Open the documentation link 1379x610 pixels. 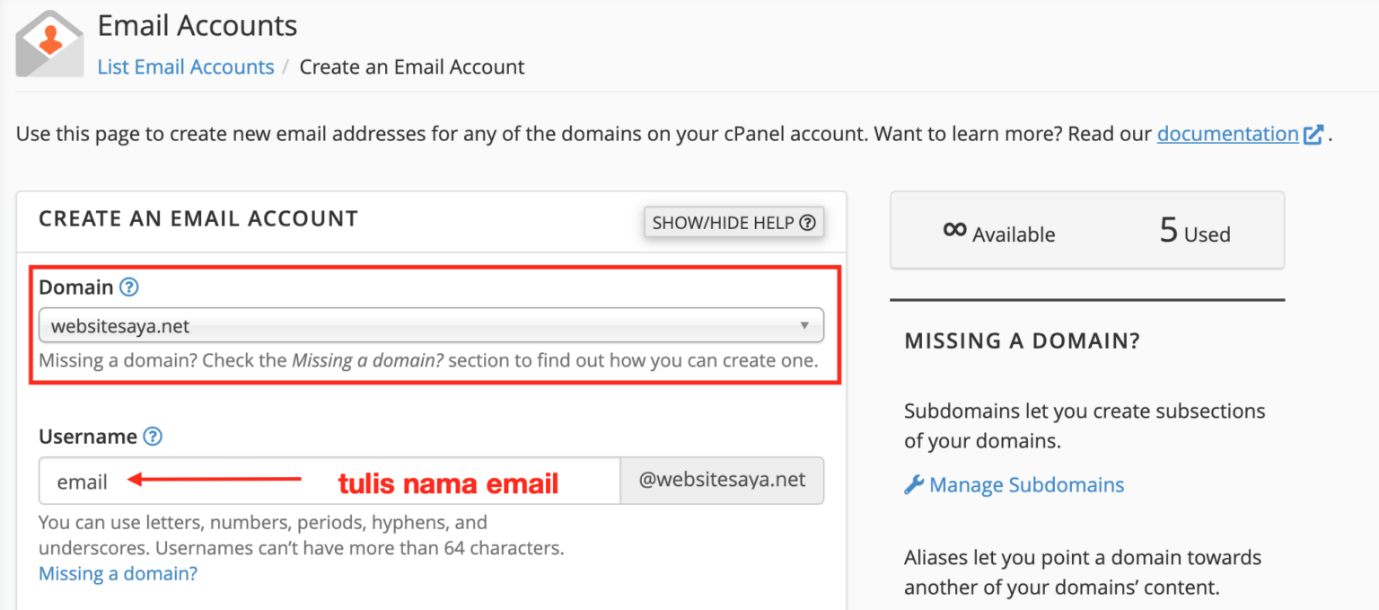click(1228, 134)
